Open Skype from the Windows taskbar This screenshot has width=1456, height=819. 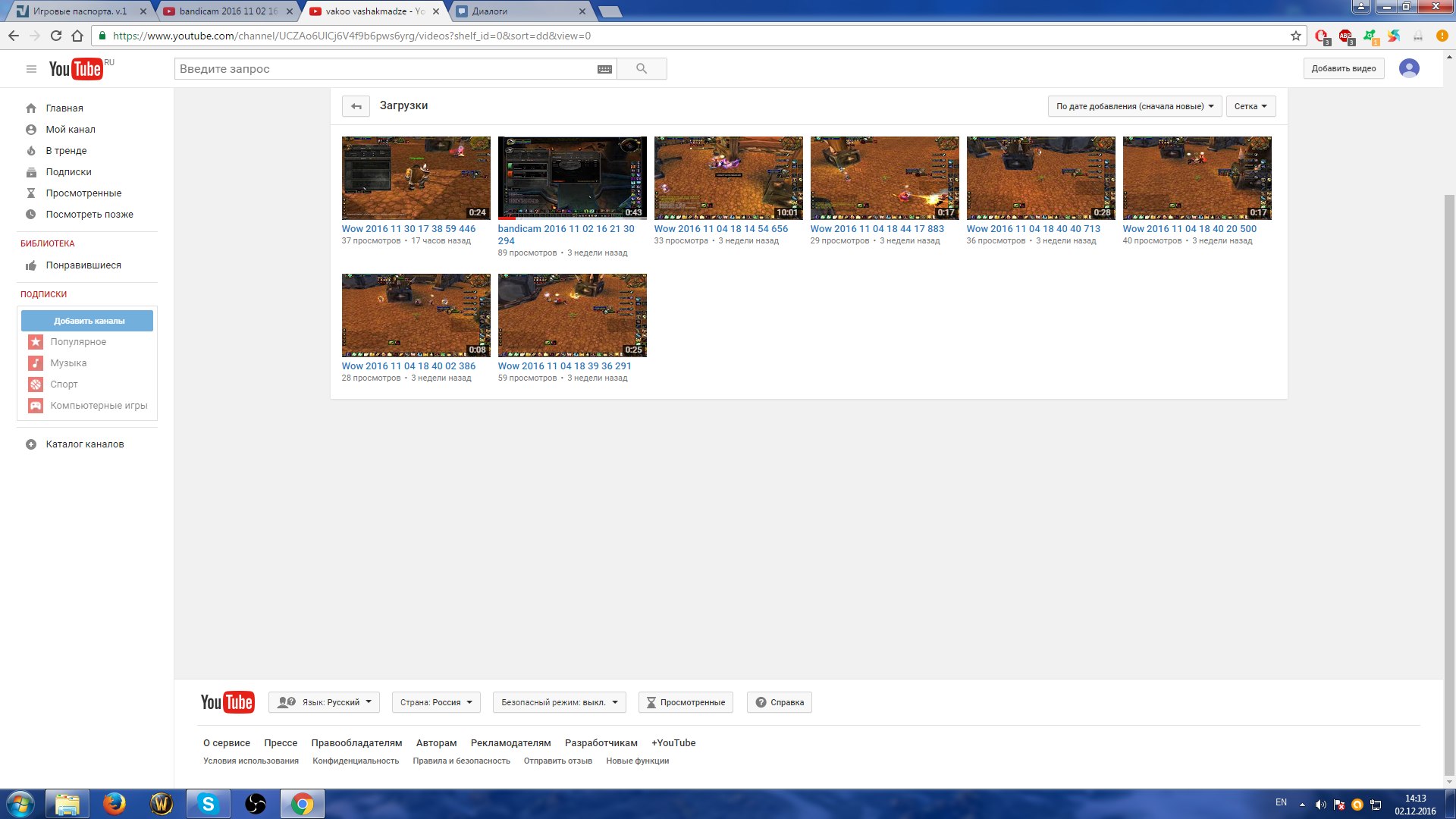(208, 804)
